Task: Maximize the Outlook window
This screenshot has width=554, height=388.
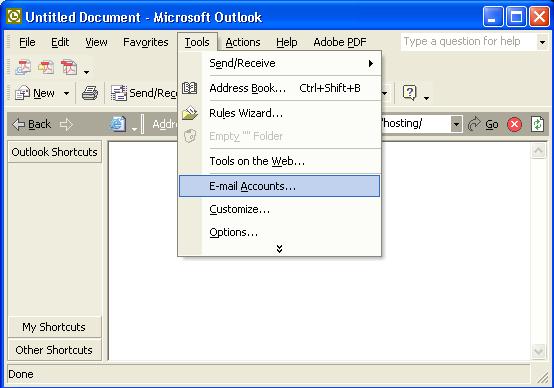Action: point(516,16)
